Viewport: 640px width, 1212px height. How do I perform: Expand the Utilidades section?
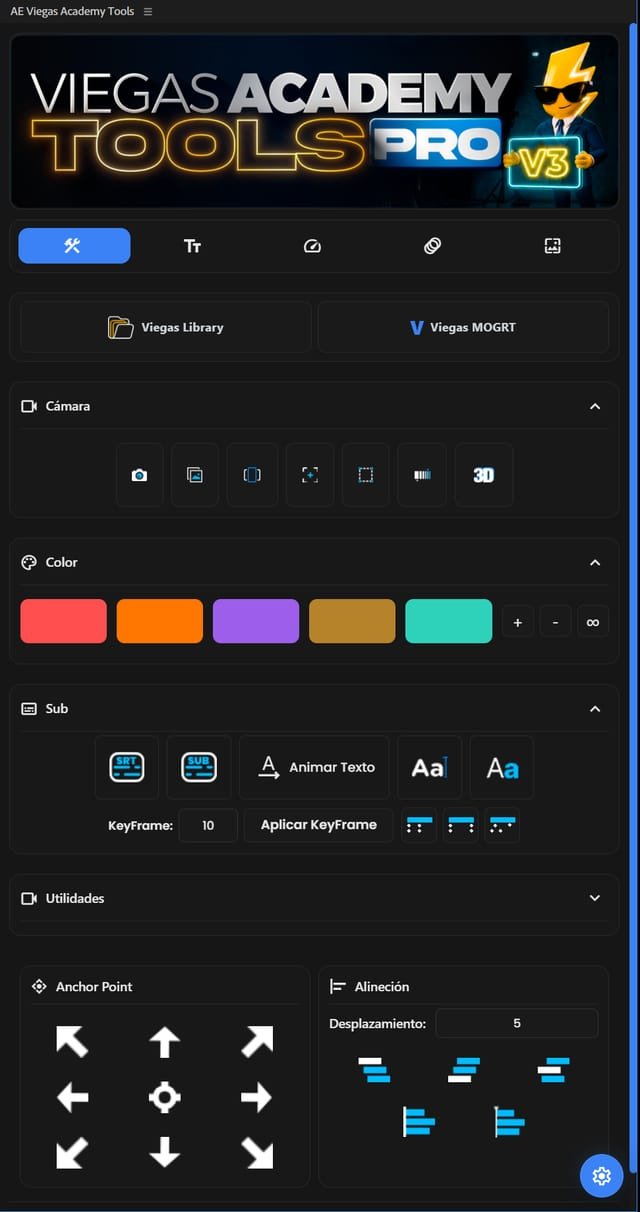click(x=595, y=898)
